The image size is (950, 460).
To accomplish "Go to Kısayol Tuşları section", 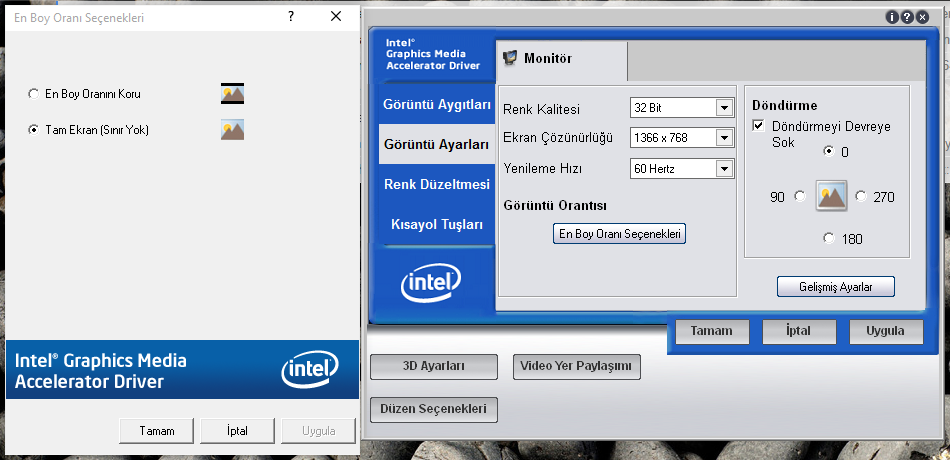I will pyautogui.click(x=437, y=225).
